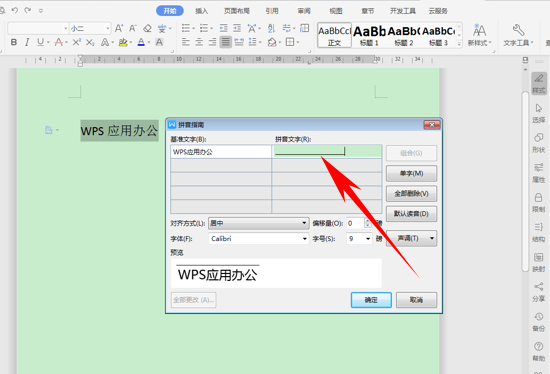Click the sort A-Z icon
This screenshot has width=550, height=374.
pos(271,28)
